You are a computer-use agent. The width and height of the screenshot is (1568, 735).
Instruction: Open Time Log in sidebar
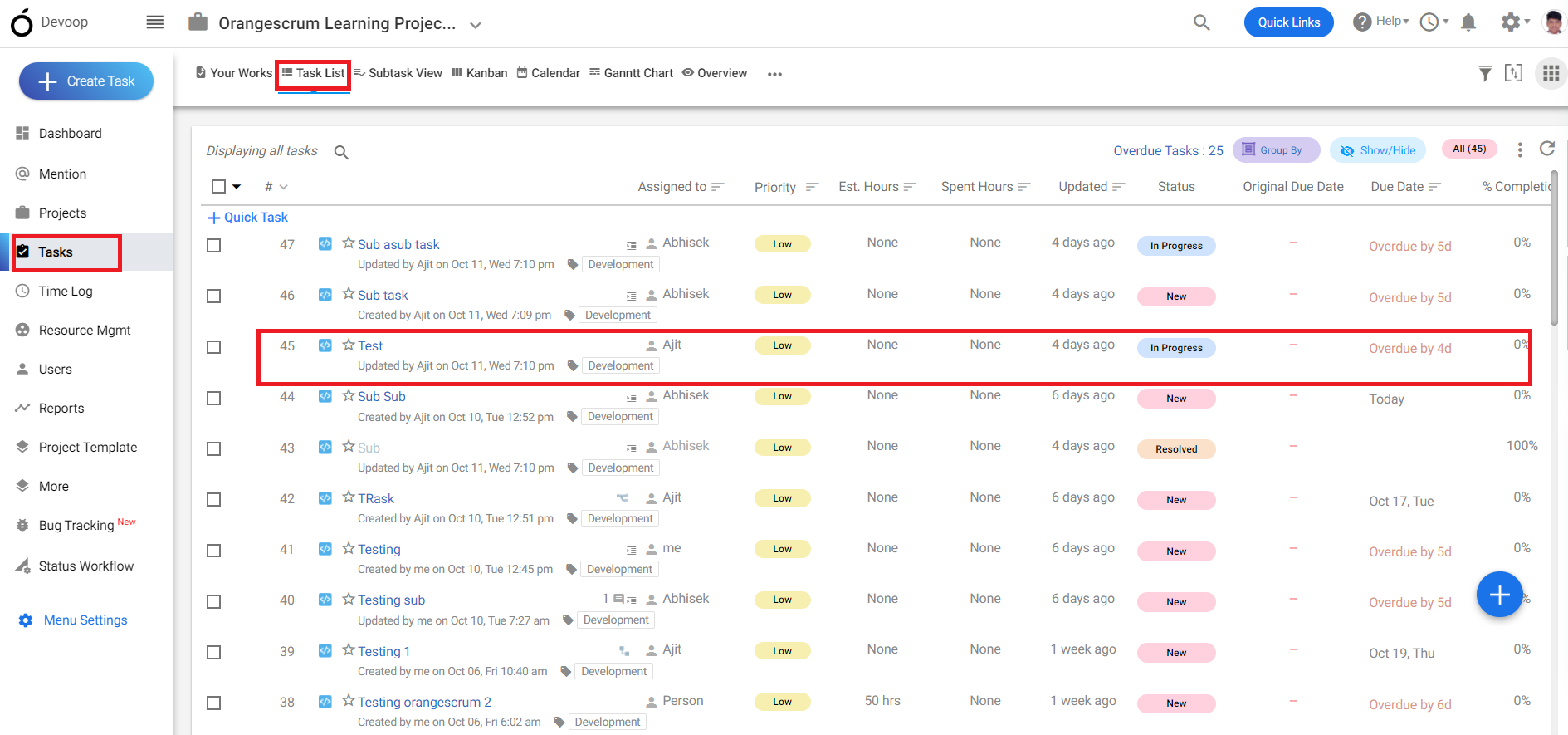[66, 292]
